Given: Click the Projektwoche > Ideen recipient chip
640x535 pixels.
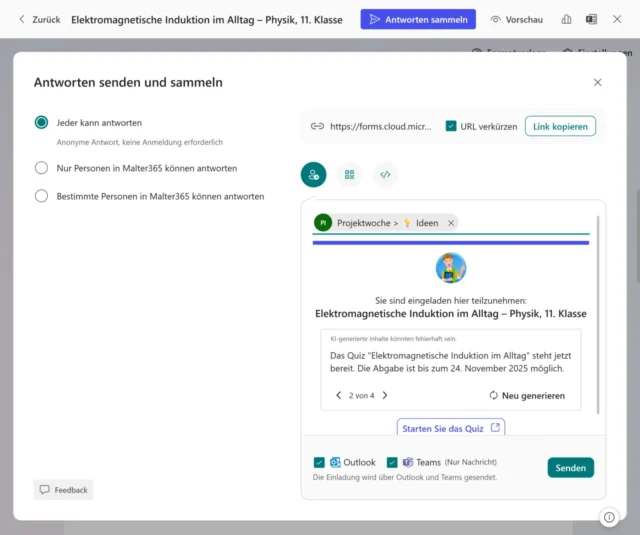Looking at the screenshot, I should coord(385,223).
